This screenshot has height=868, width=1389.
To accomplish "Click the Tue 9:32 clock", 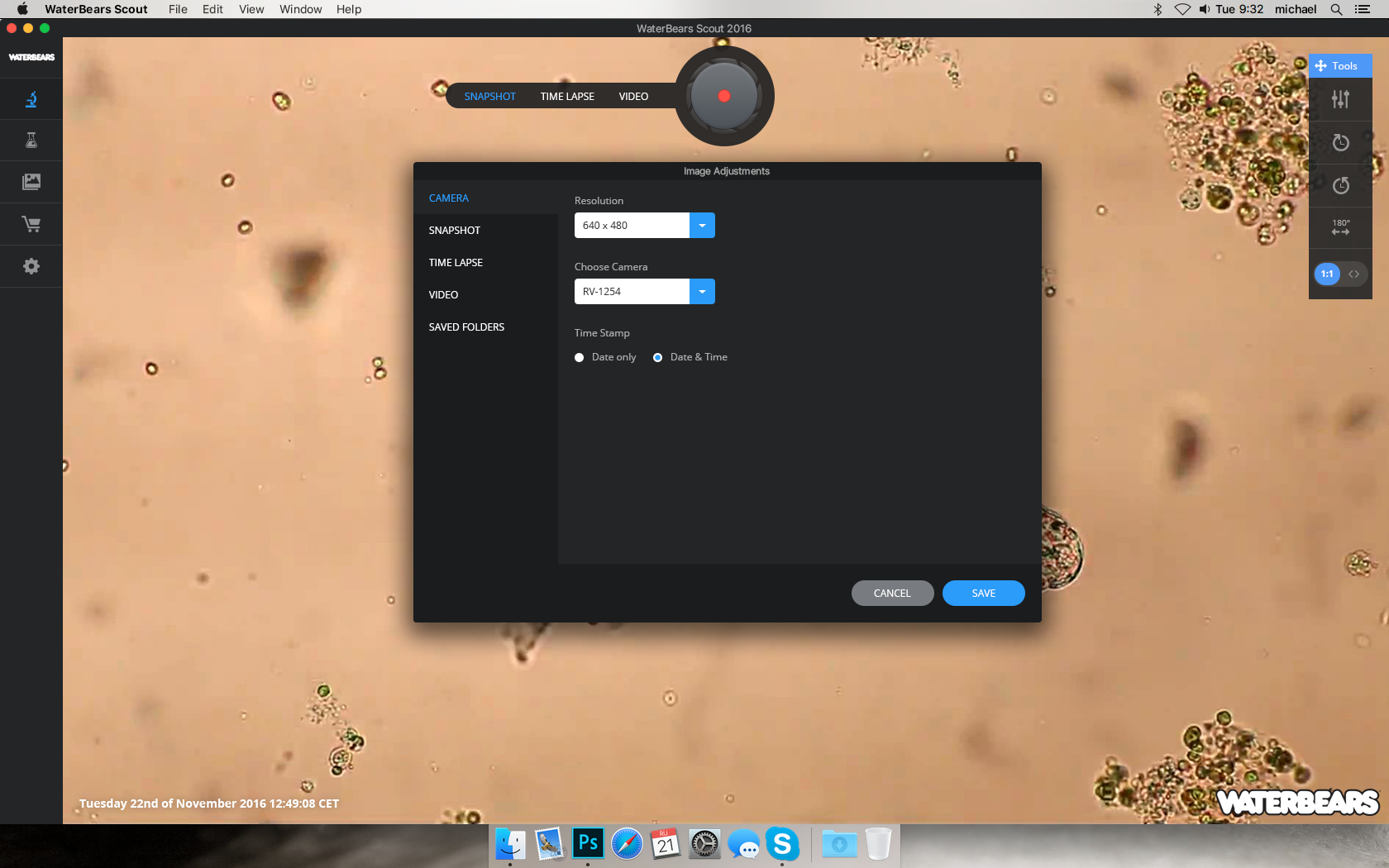I will pyautogui.click(x=1239, y=9).
